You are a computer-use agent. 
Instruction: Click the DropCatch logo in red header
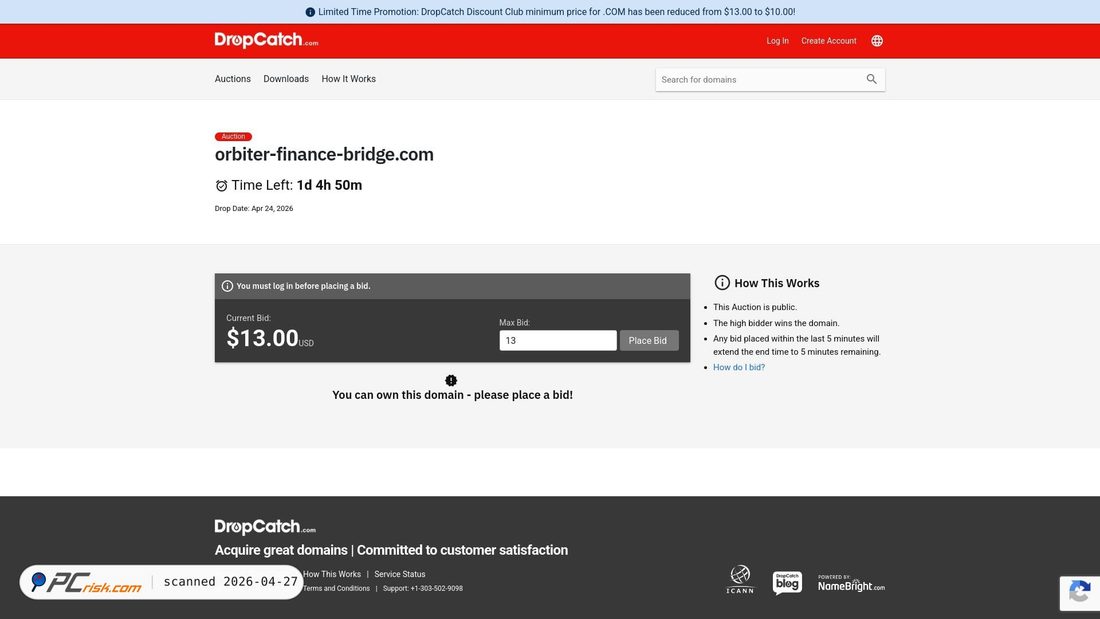(266, 40)
